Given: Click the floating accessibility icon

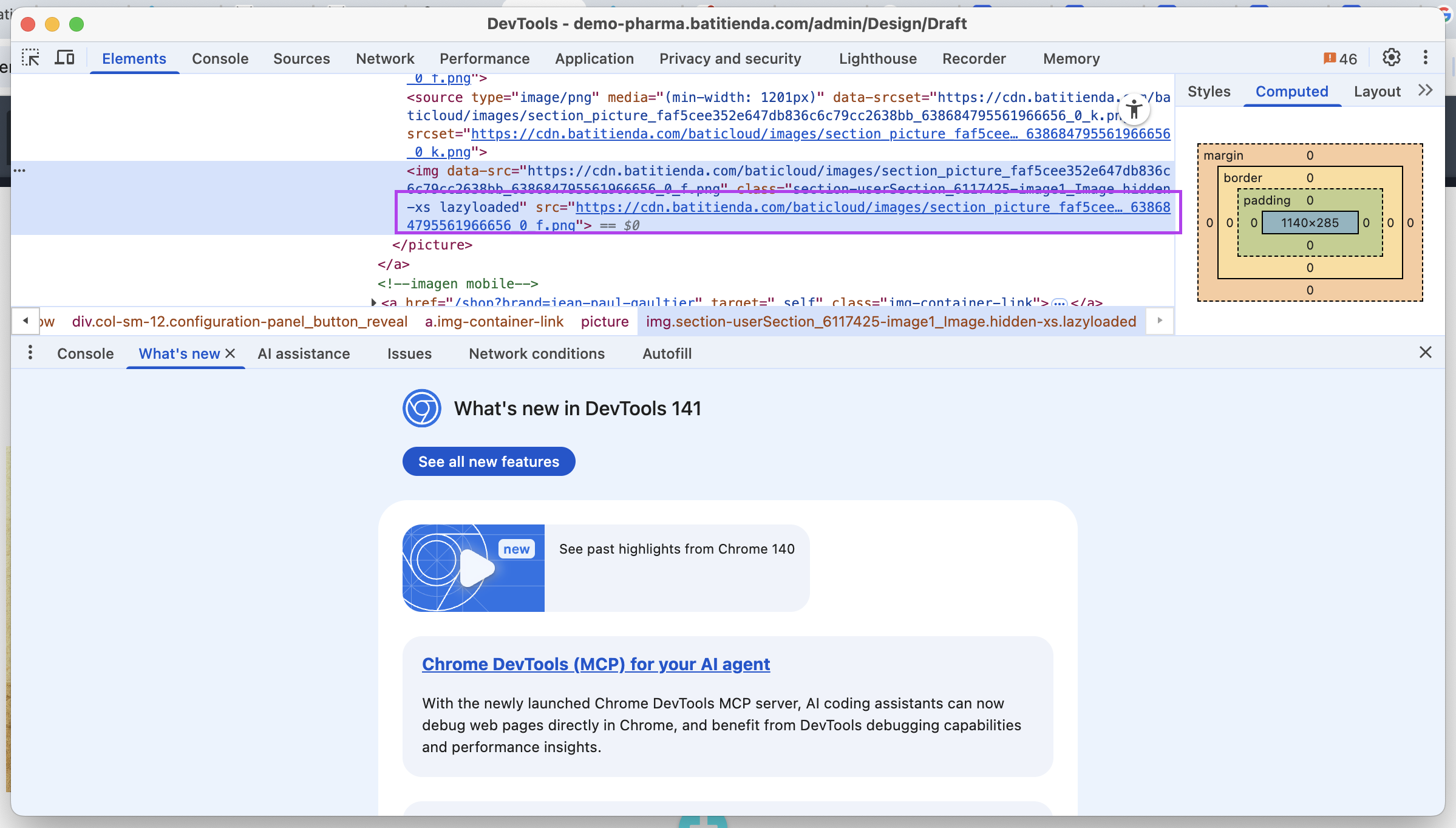Looking at the screenshot, I should 1133,110.
